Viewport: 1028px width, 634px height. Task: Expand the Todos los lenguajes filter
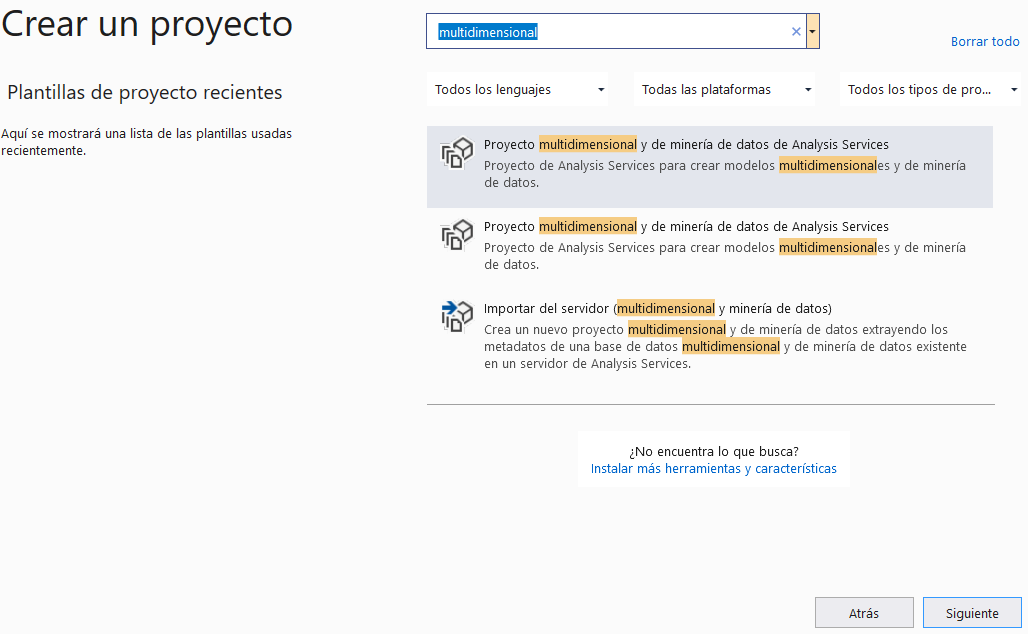pos(517,90)
